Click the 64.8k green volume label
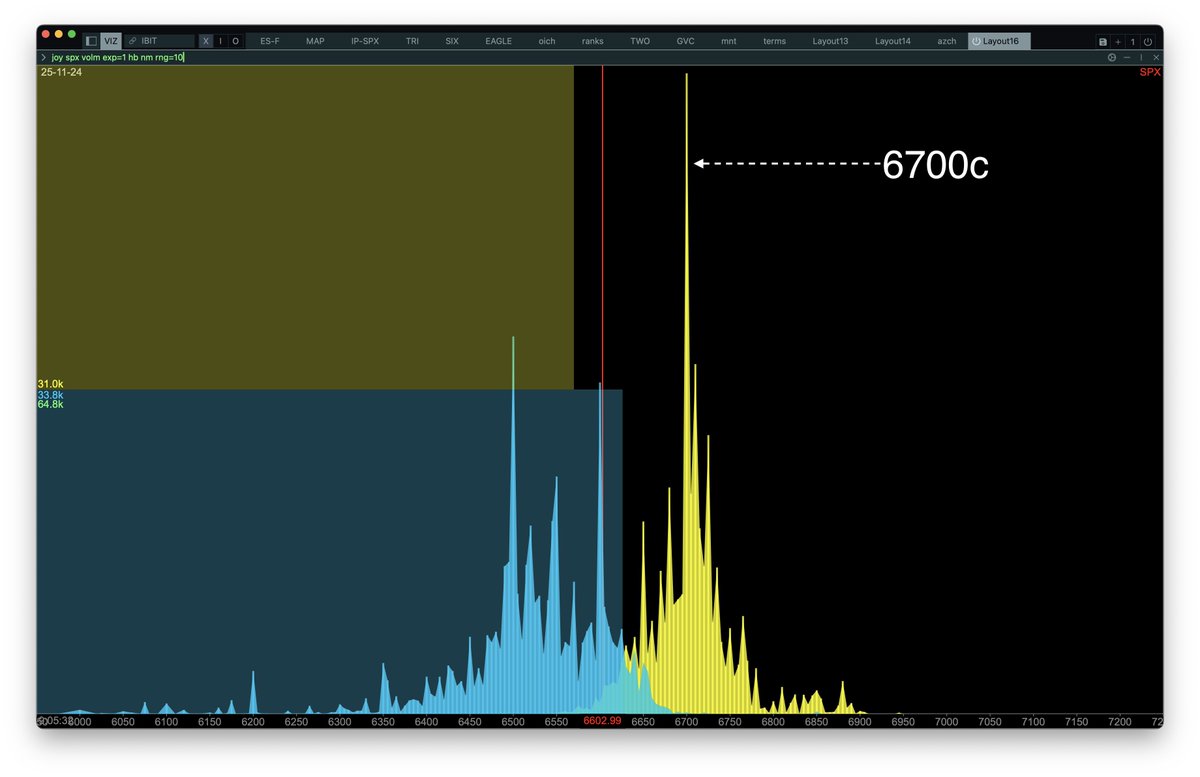The width and height of the screenshot is (1200, 777). (50, 405)
